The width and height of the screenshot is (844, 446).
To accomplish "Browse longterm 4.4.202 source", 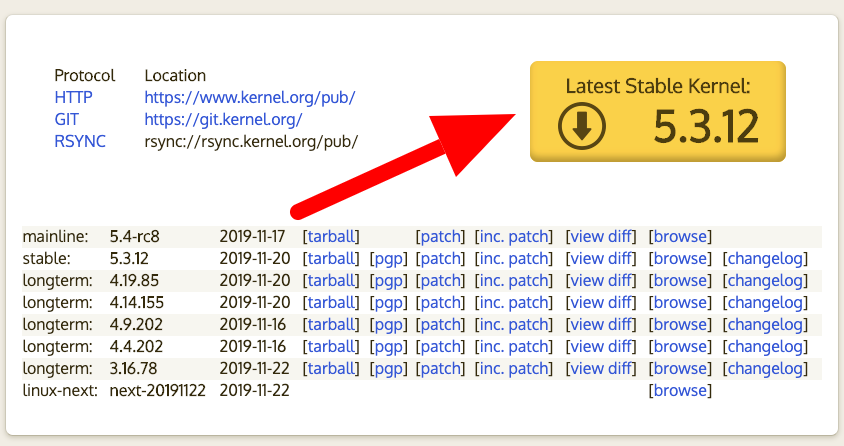I will coord(680,347).
